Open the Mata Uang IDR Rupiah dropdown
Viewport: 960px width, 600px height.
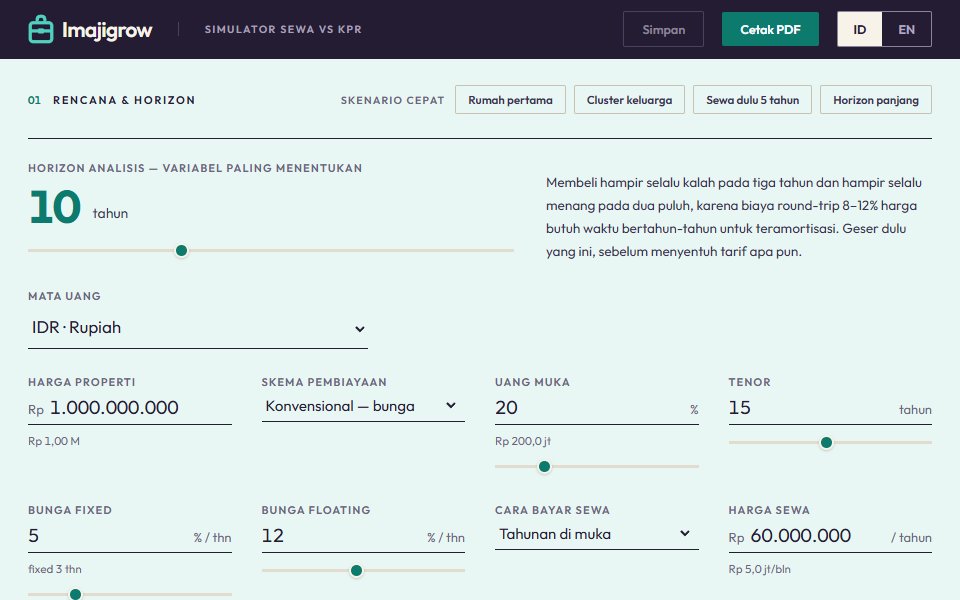(198, 329)
